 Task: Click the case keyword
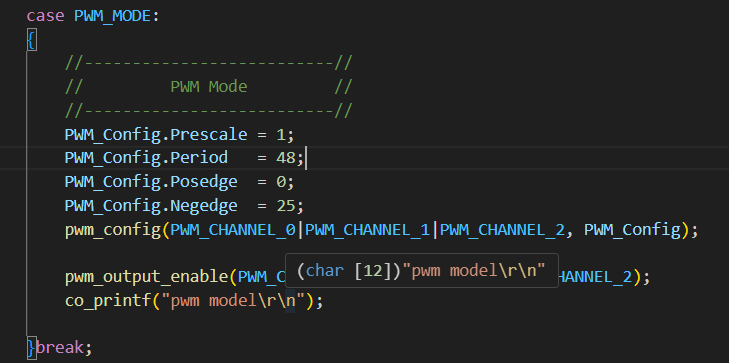(46, 16)
